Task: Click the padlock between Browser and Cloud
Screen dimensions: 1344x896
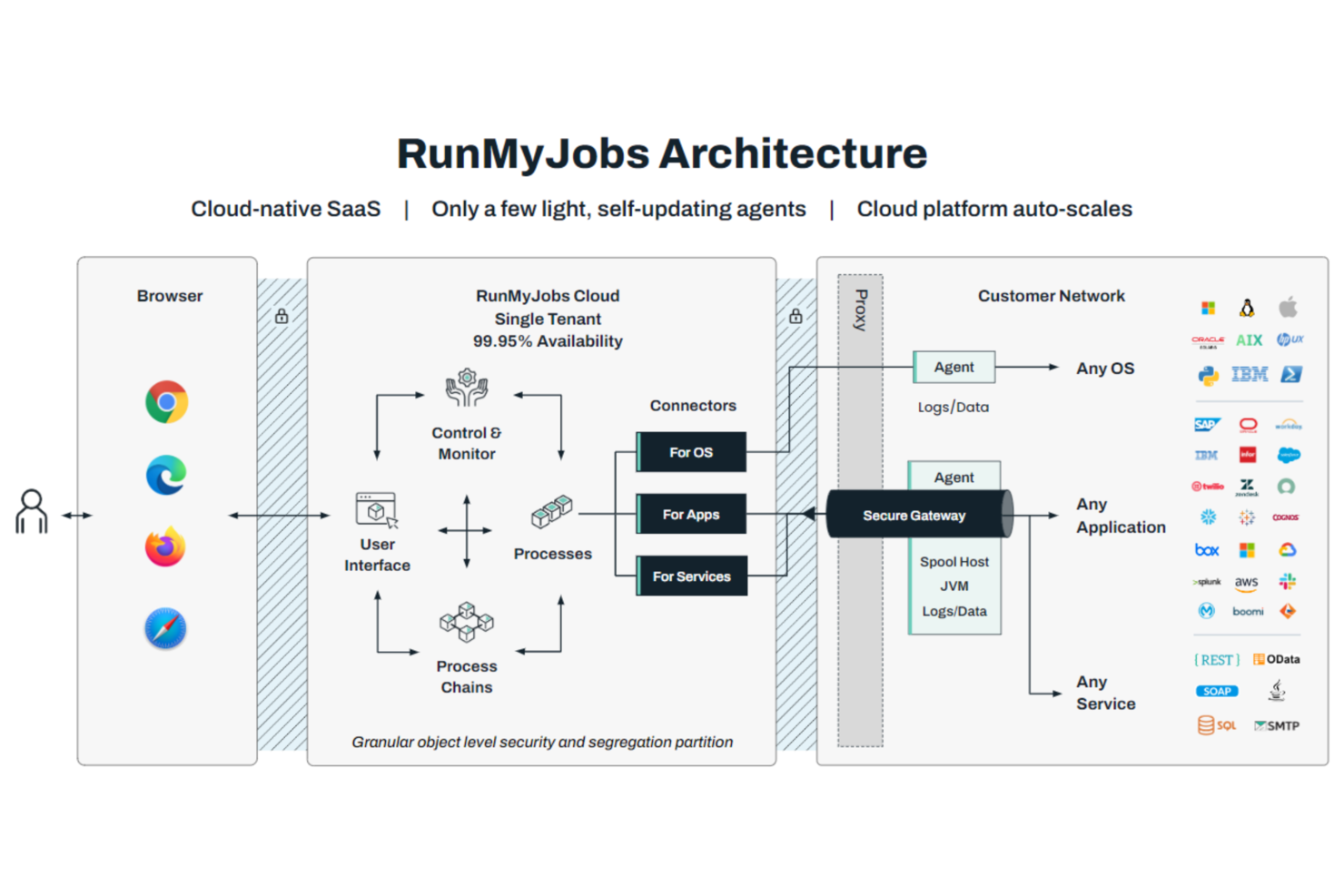Action: (282, 316)
